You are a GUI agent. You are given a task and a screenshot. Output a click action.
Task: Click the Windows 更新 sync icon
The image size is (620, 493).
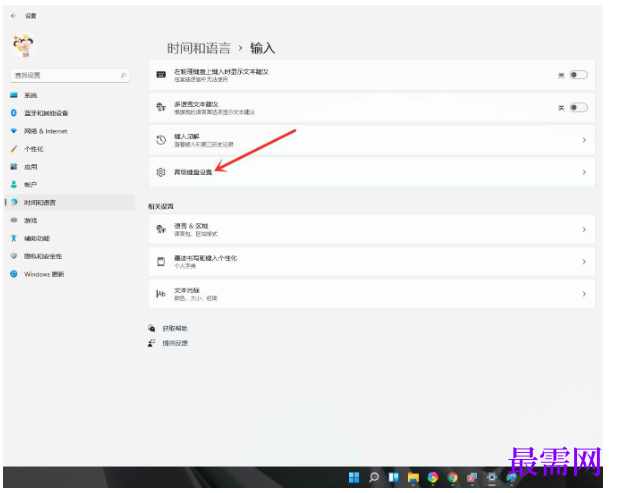(x=14, y=274)
